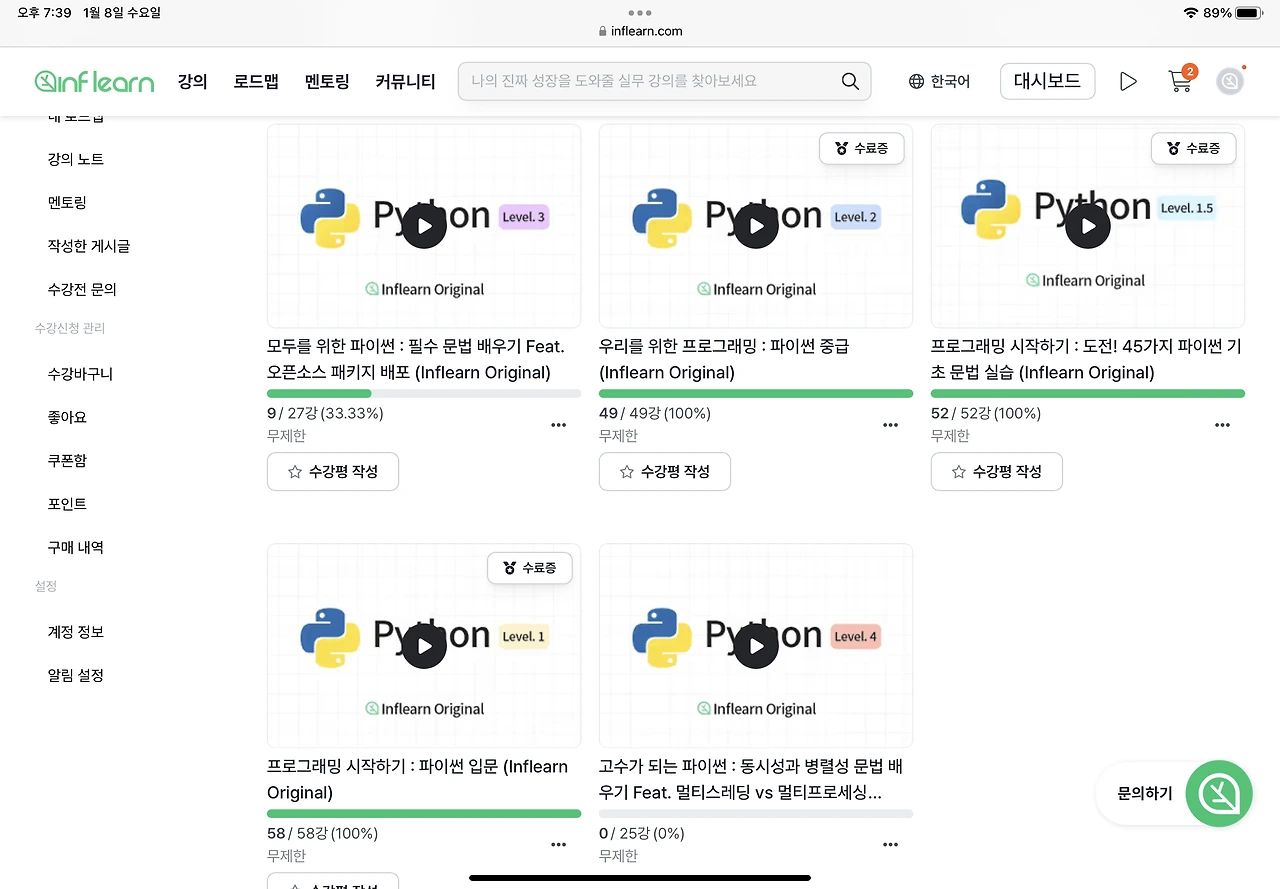Viewport: 1280px width, 889px height.
Task: Open 알림 설정 in sidebar
Action: point(76,675)
